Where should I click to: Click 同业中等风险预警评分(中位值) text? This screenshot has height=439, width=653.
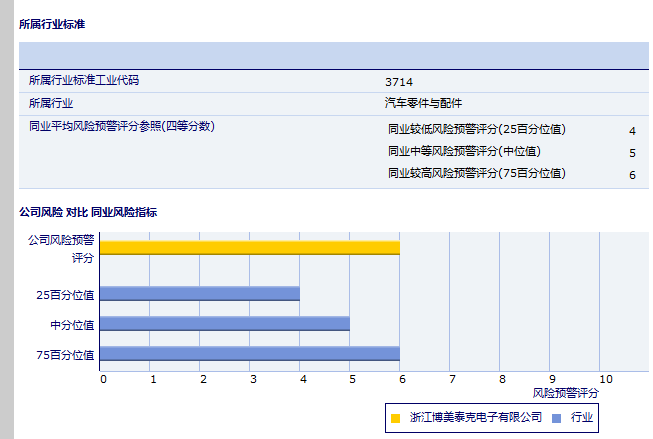[463, 151]
